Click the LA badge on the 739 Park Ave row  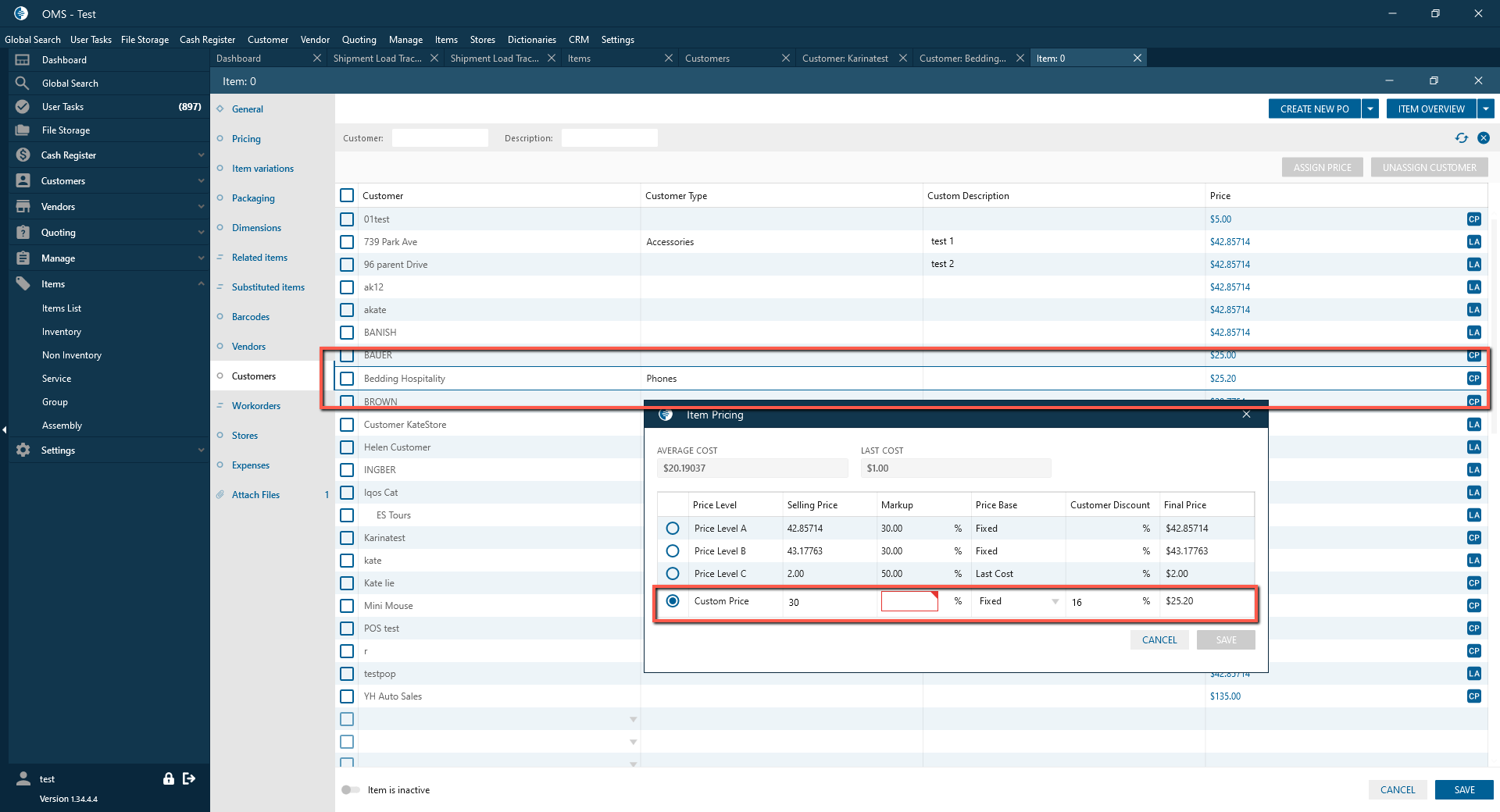[1473, 242]
